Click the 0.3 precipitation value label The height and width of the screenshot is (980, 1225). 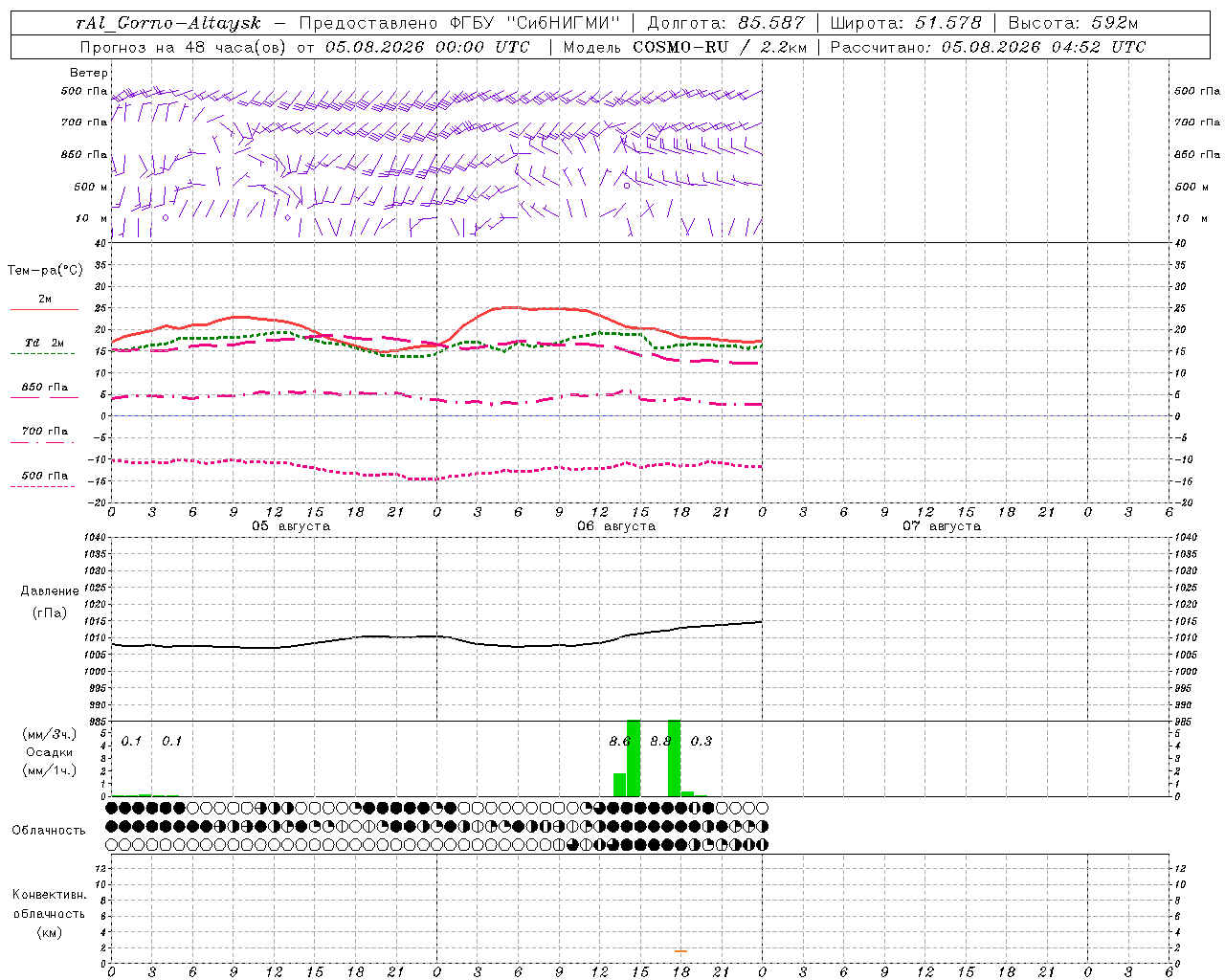[702, 741]
